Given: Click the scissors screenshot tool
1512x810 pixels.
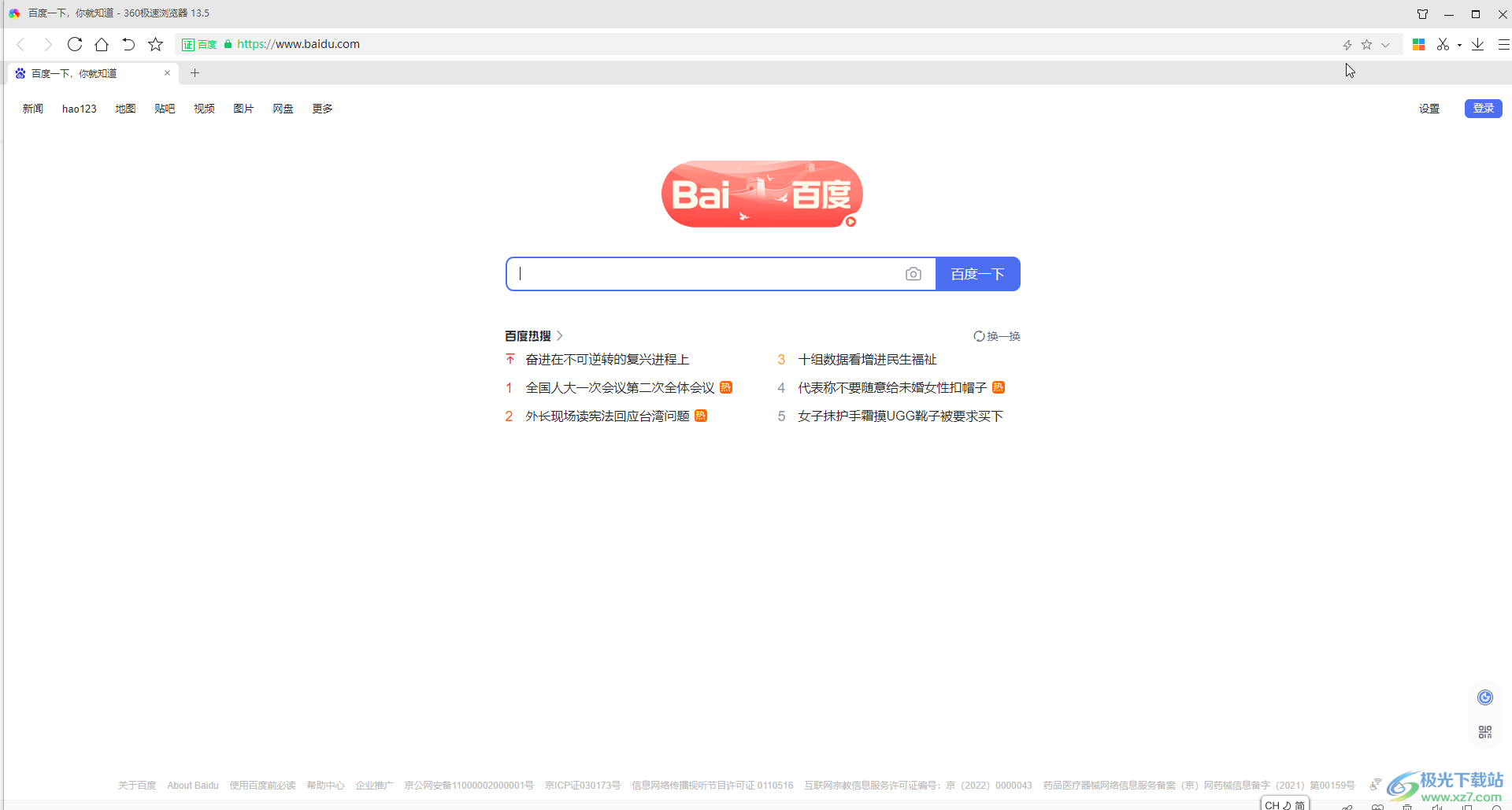Looking at the screenshot, I should (x=1443, y=45).
